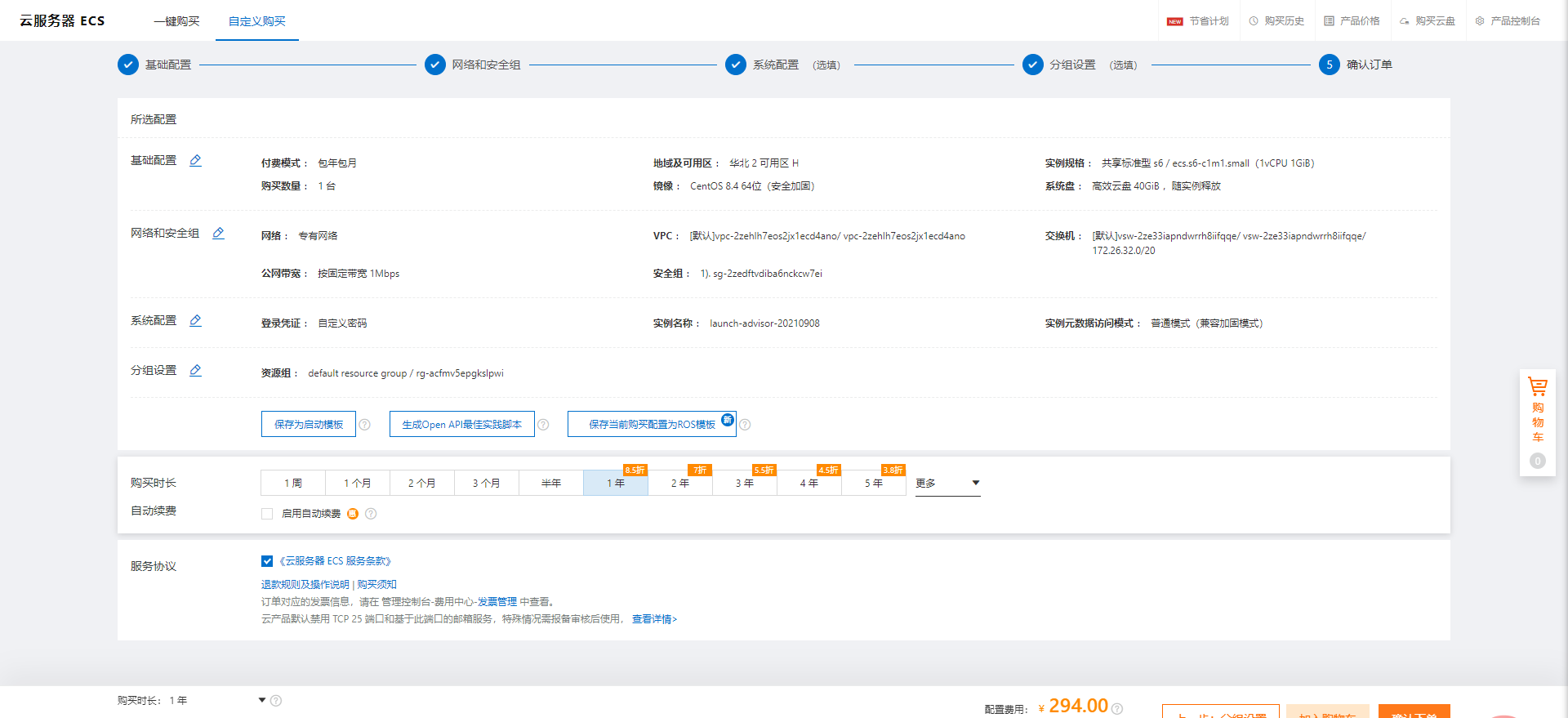1568x718 pixels.
Task: Switch to the 自定义购买 tab
Action: coord(257,21)
